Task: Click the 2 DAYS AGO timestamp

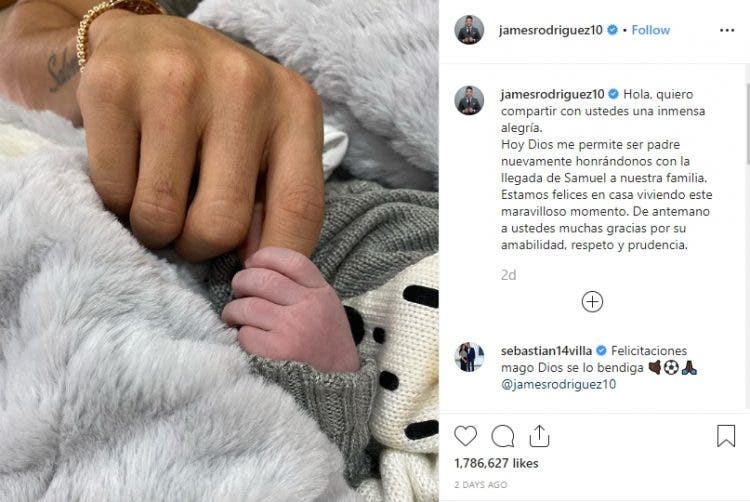Action: (480, 485)
